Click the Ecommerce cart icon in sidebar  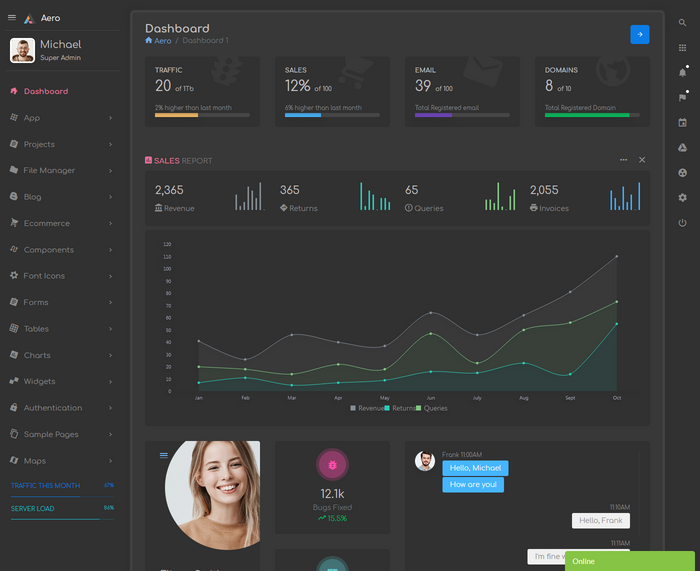(14, 223)
